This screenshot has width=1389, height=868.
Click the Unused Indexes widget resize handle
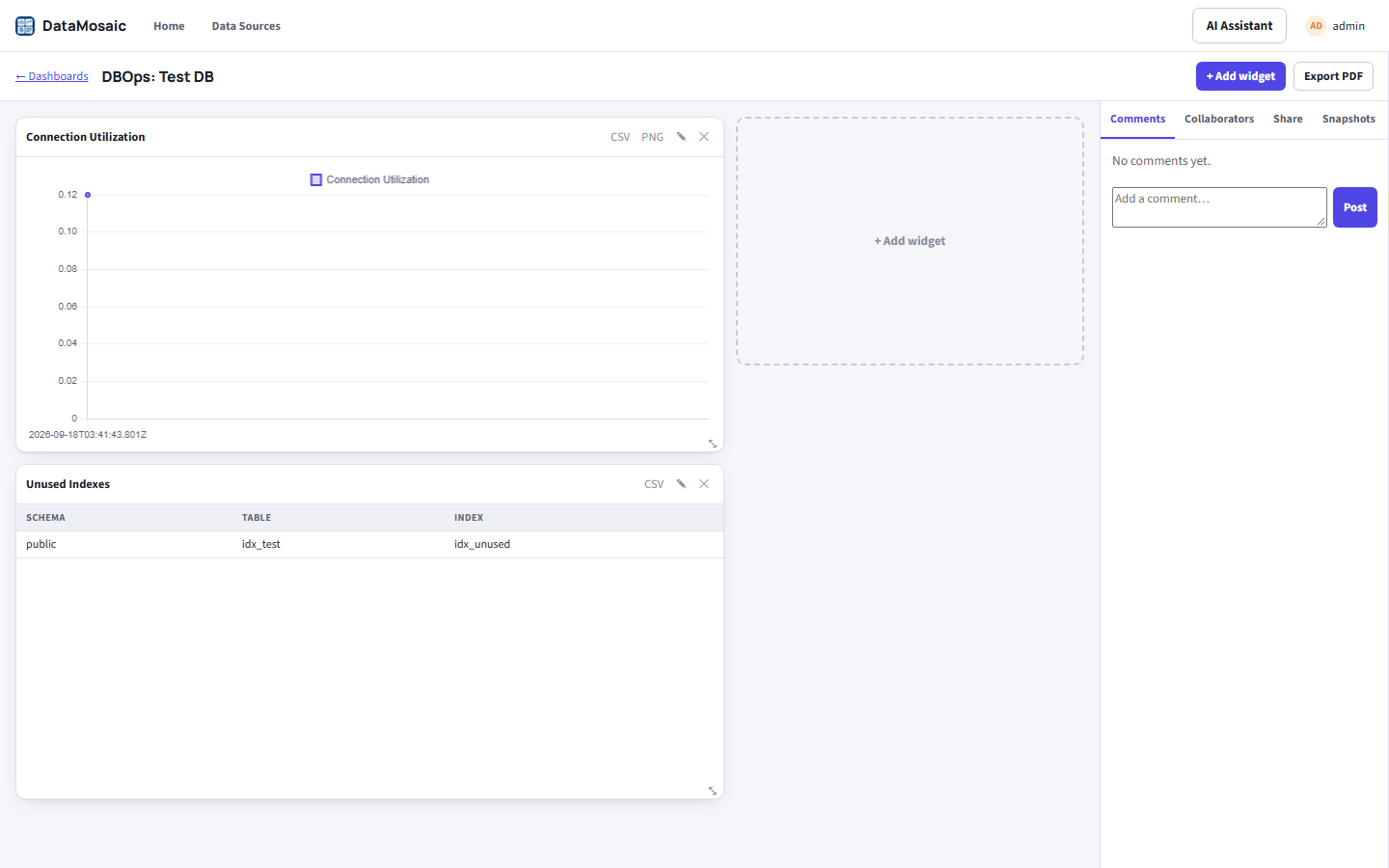tap(713, 791)
